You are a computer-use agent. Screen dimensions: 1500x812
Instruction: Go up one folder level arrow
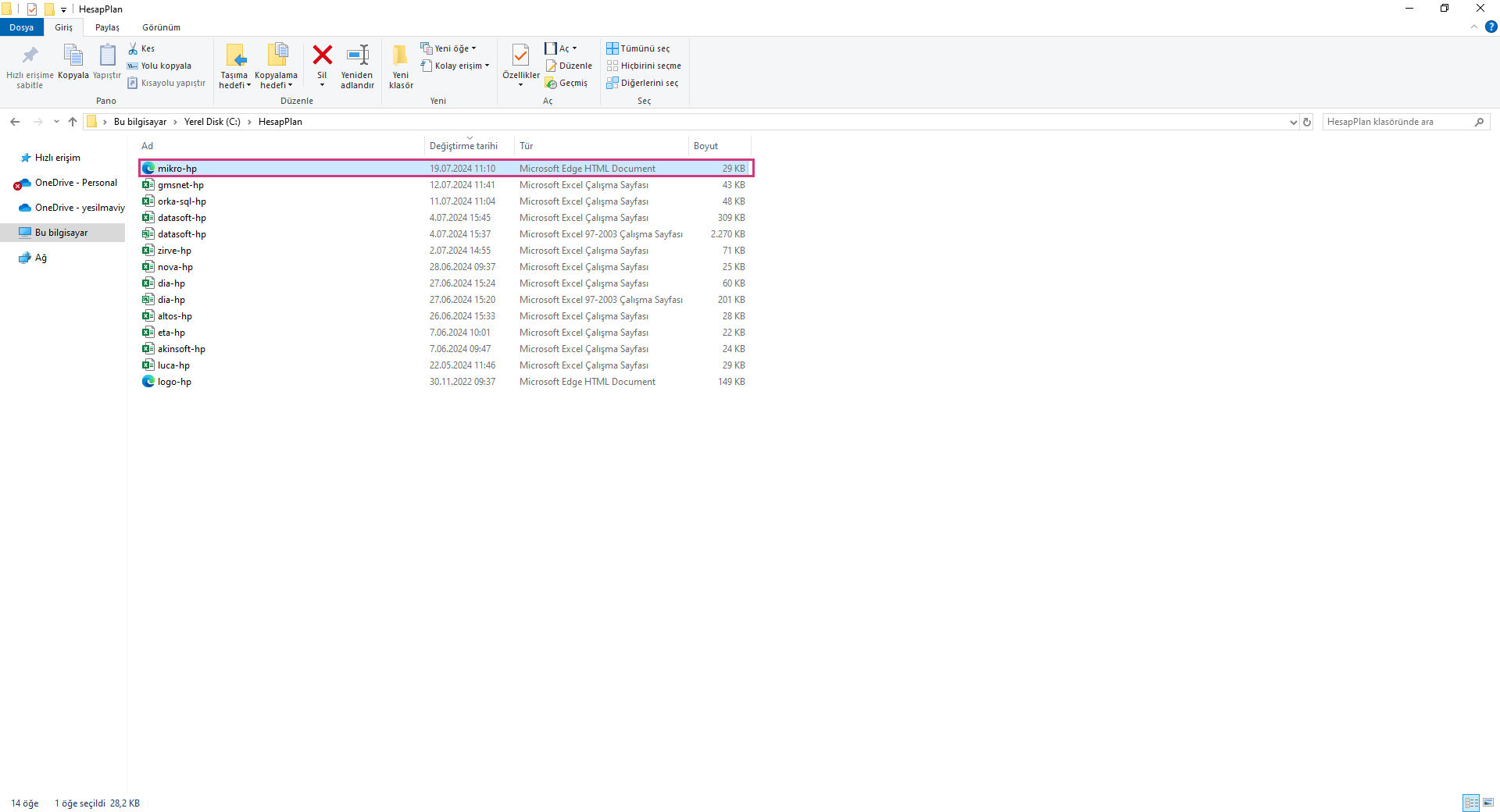(x=73, y=122)
